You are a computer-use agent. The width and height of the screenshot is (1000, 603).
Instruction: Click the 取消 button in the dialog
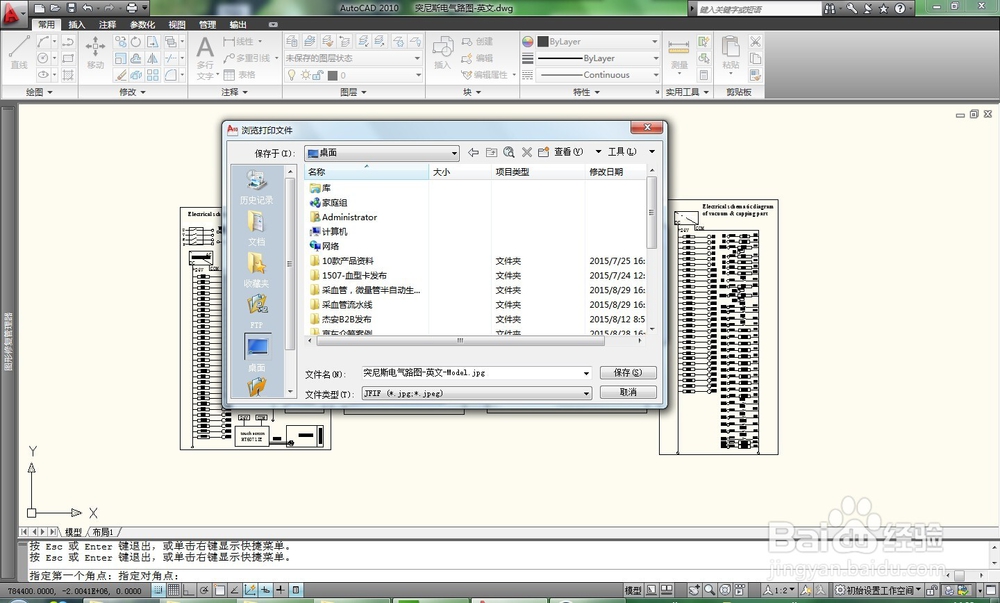628,392
